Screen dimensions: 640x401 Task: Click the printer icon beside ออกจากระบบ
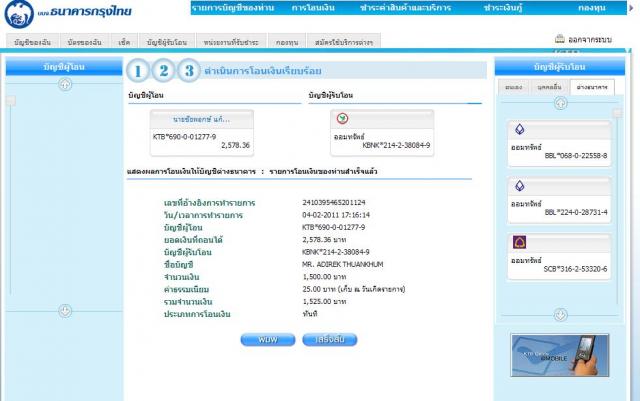coord(560,39)
